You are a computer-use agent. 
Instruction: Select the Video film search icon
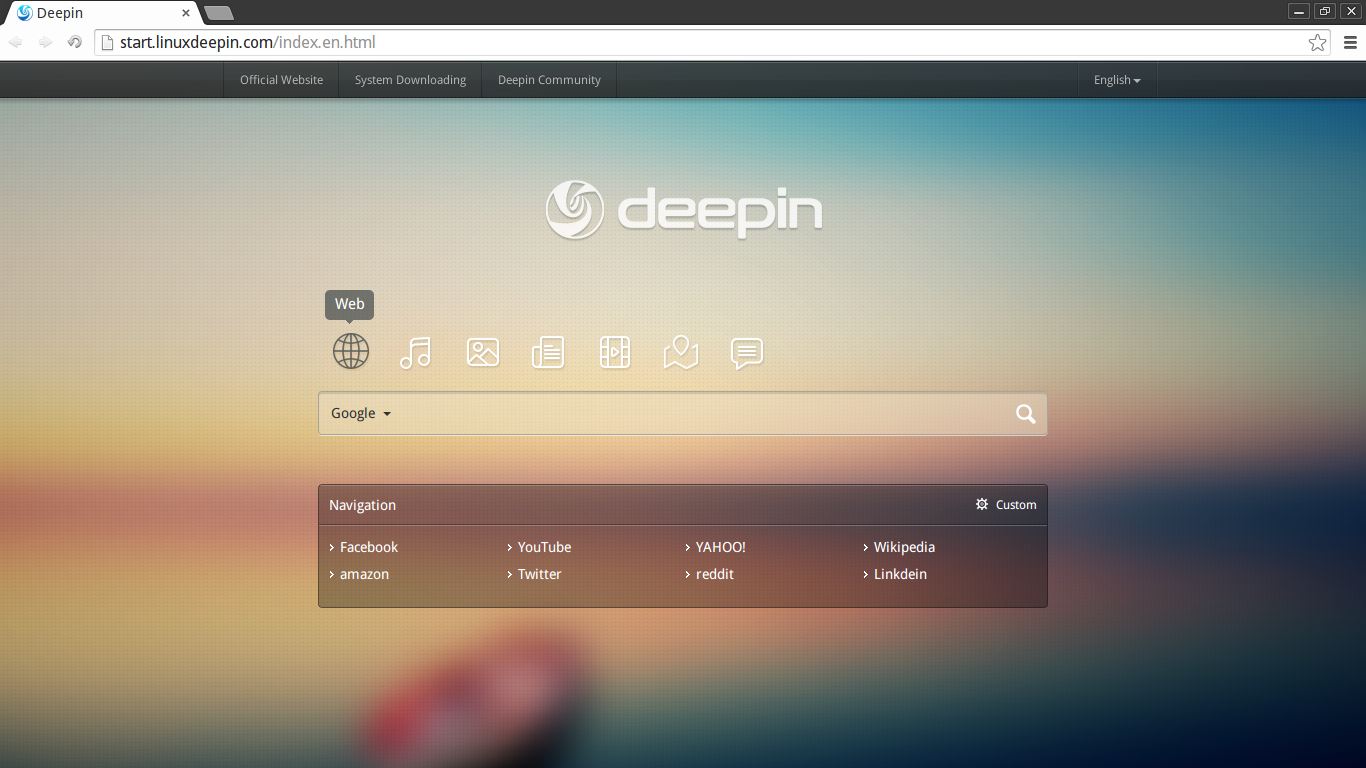point(615,352)
